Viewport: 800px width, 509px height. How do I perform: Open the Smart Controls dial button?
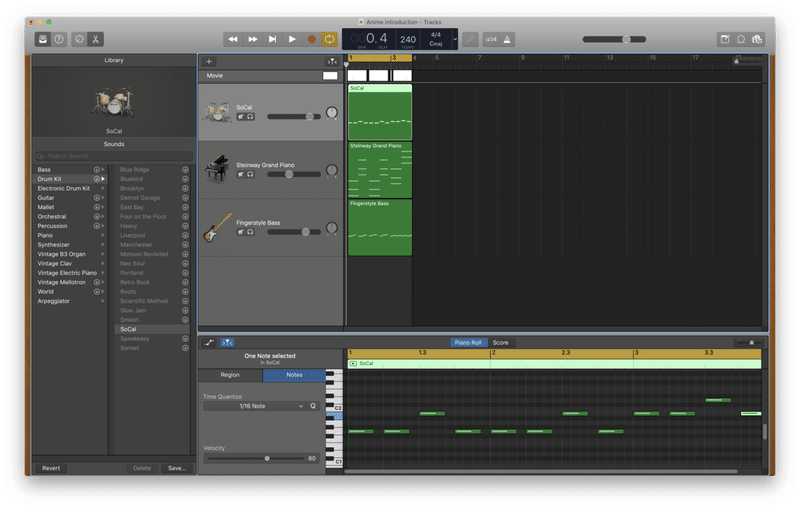79,39
